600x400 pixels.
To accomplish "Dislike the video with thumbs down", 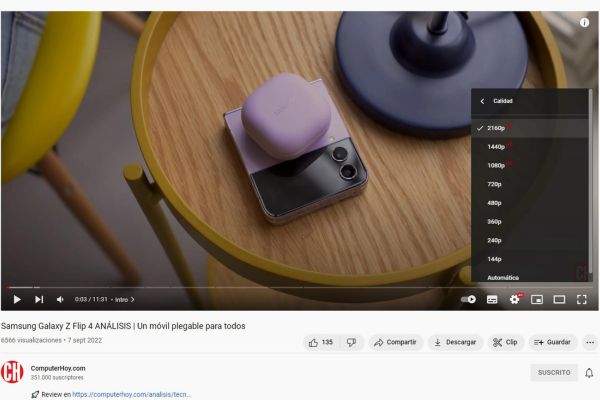I will click(351, 342).
